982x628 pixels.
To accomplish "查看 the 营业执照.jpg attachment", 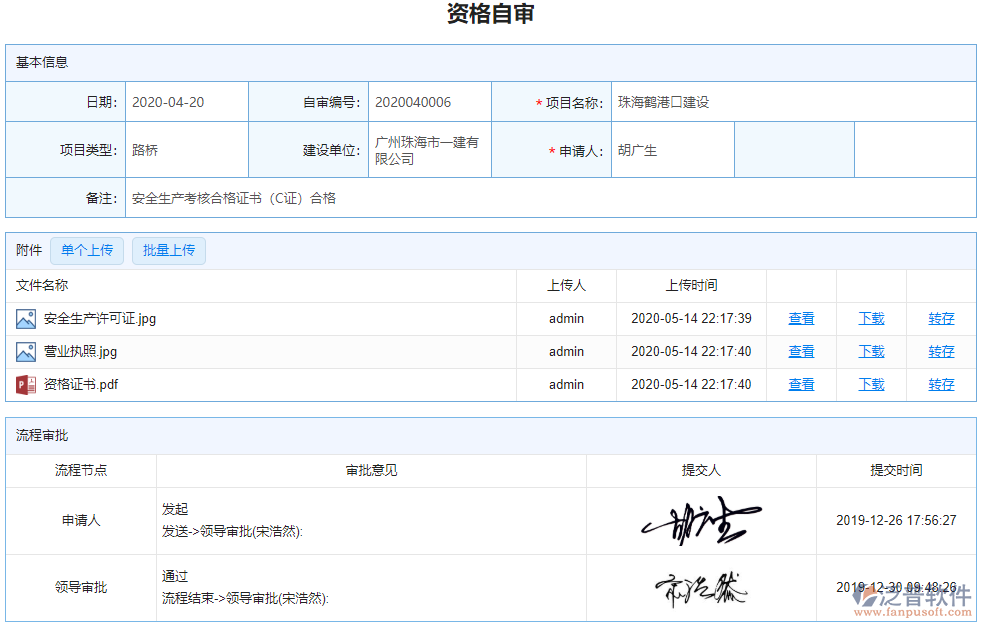I will pyautogui.click(x=801, y=351).
